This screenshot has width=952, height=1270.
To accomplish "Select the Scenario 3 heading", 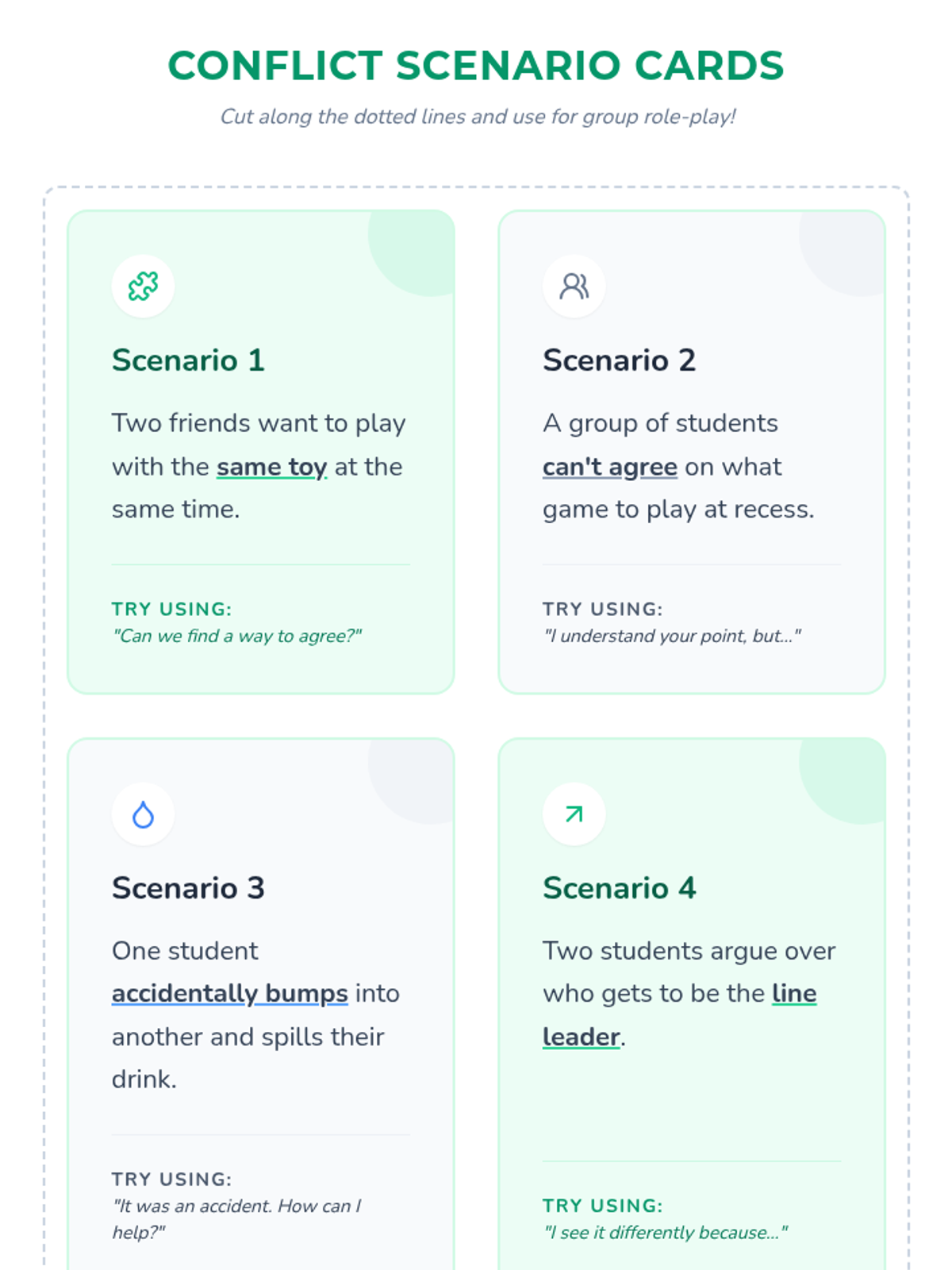I will coord(188,888).
